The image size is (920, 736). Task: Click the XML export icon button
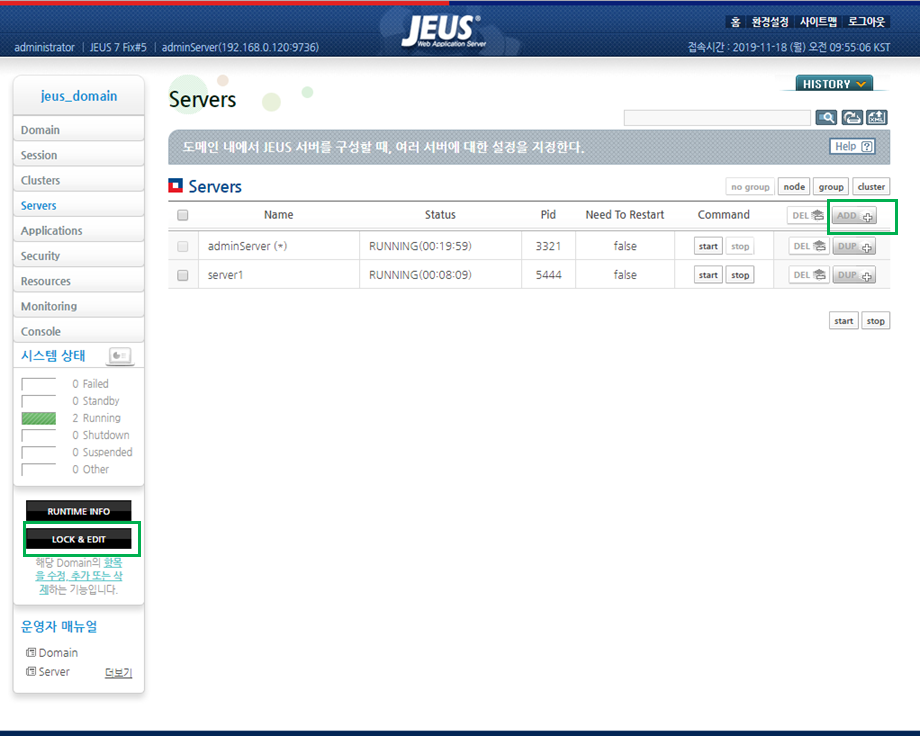(877, 117)
